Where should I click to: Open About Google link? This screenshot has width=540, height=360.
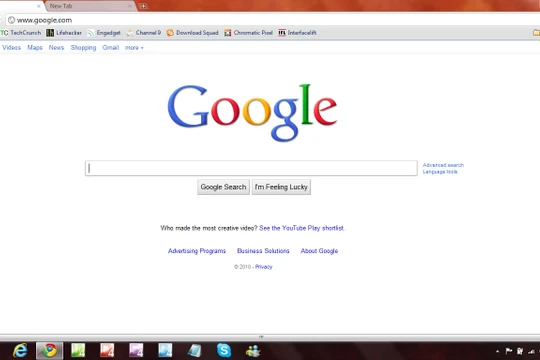click(319, 251)
